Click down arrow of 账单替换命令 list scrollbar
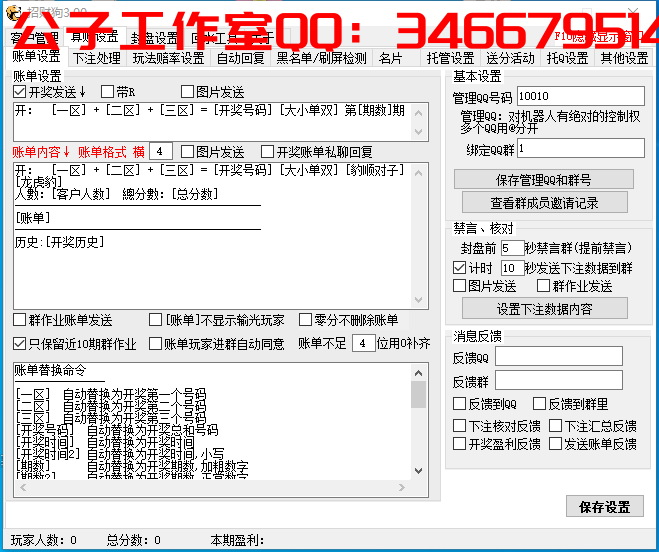 (419, 470)
